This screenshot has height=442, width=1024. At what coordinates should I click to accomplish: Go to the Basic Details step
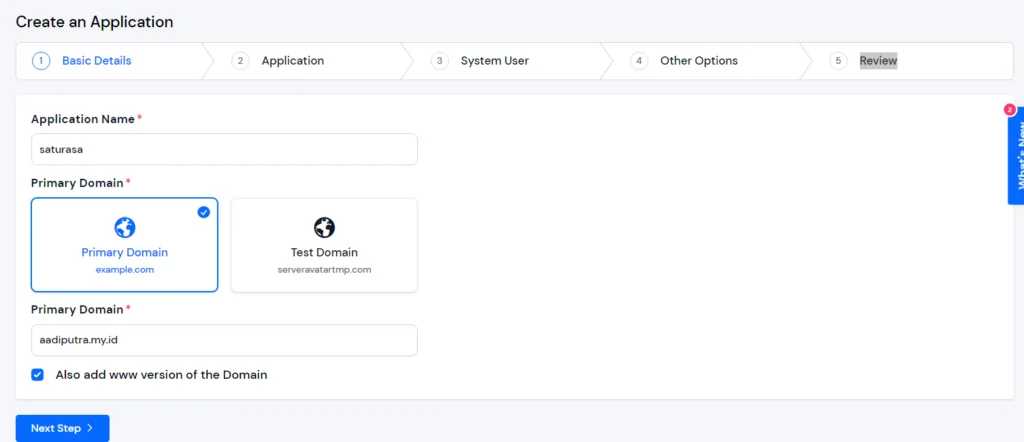pos(97,61)
